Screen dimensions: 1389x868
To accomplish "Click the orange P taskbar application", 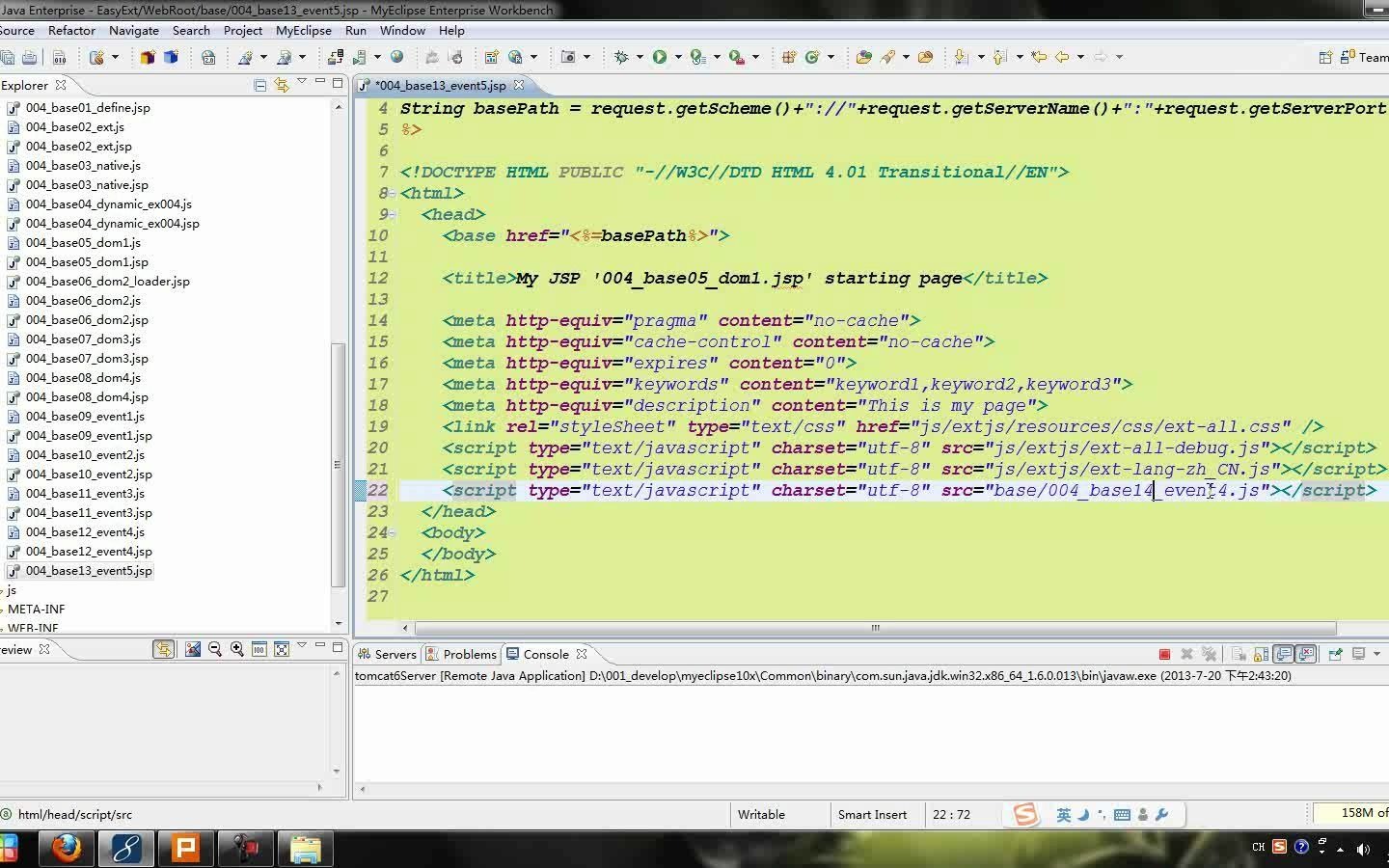I will click(186, 849).
